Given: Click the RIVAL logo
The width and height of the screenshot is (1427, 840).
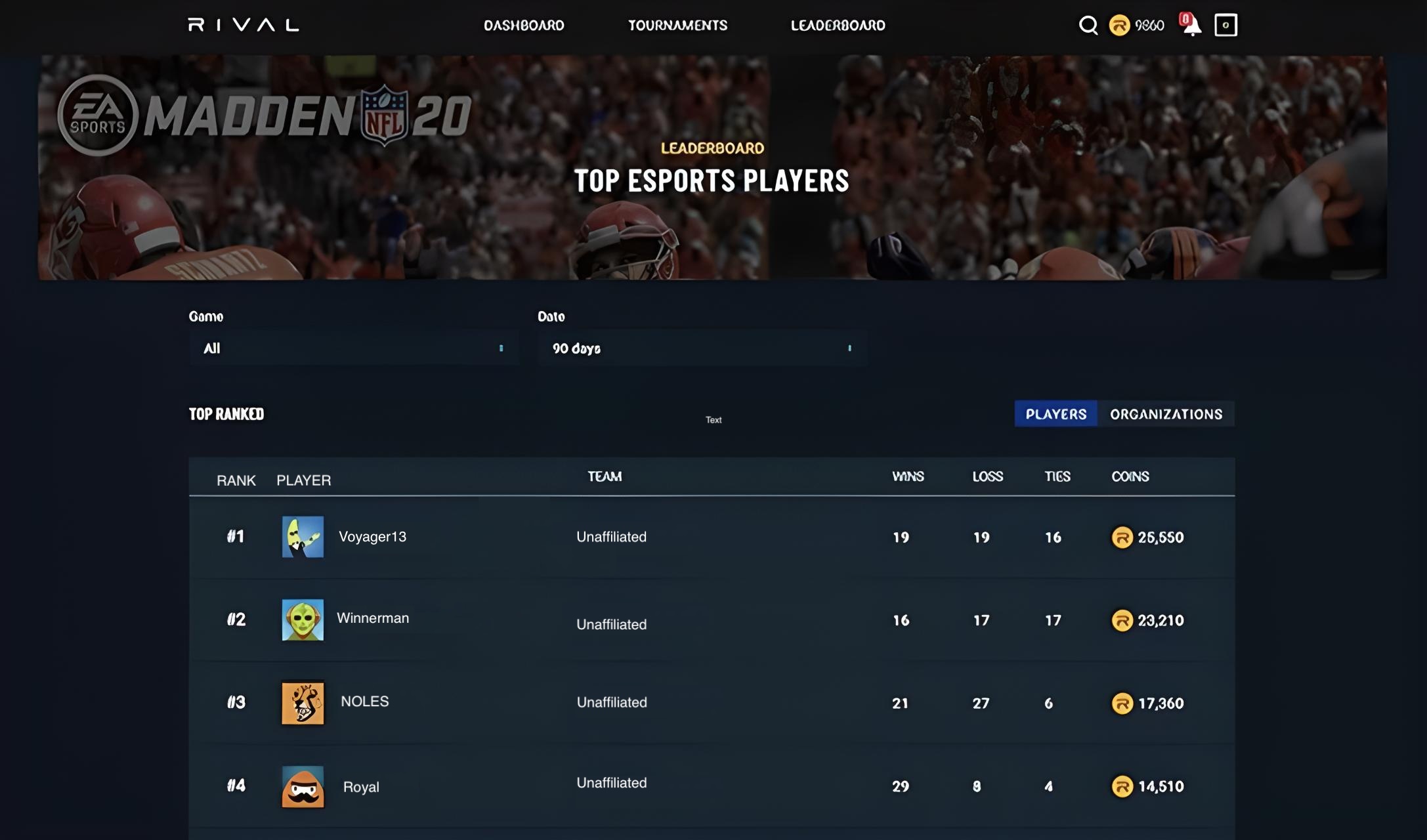Looking at the screenshot, I should (244, 25).
